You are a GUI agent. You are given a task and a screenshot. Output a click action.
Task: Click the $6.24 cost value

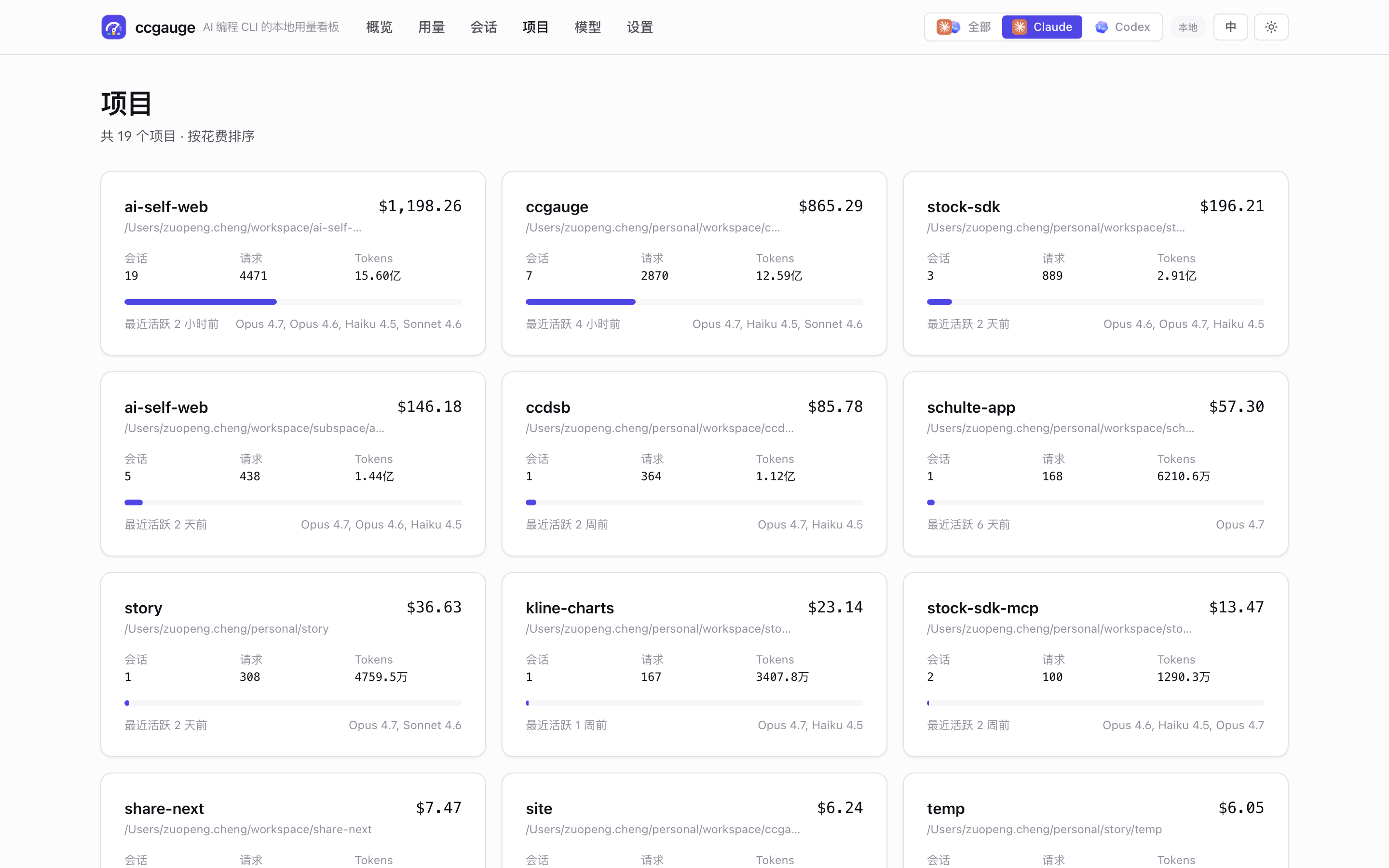click(840, 808)
